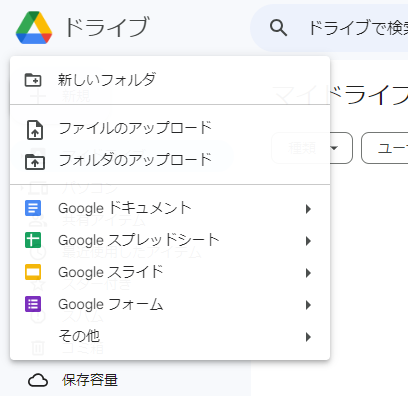The width and height of the screenshot is (408, 396).
Task: Expand Google スプレッドシート submenu arrow
Action: (x=308, y=241)
